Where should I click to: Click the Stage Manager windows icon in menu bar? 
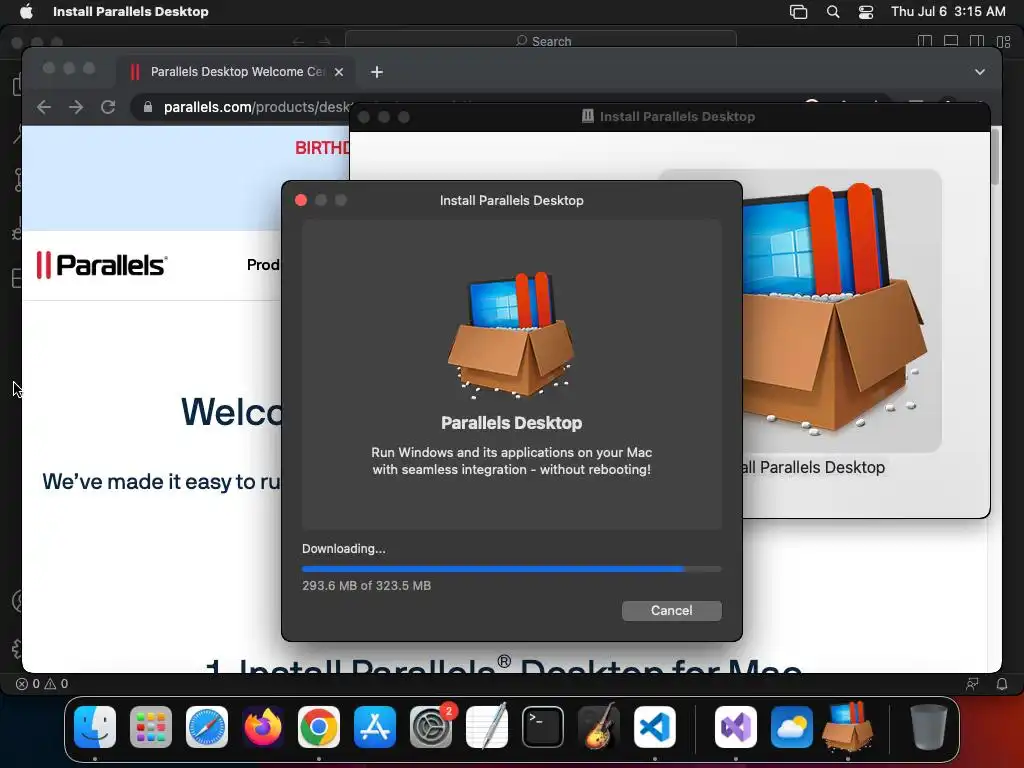tap(798, 12)
